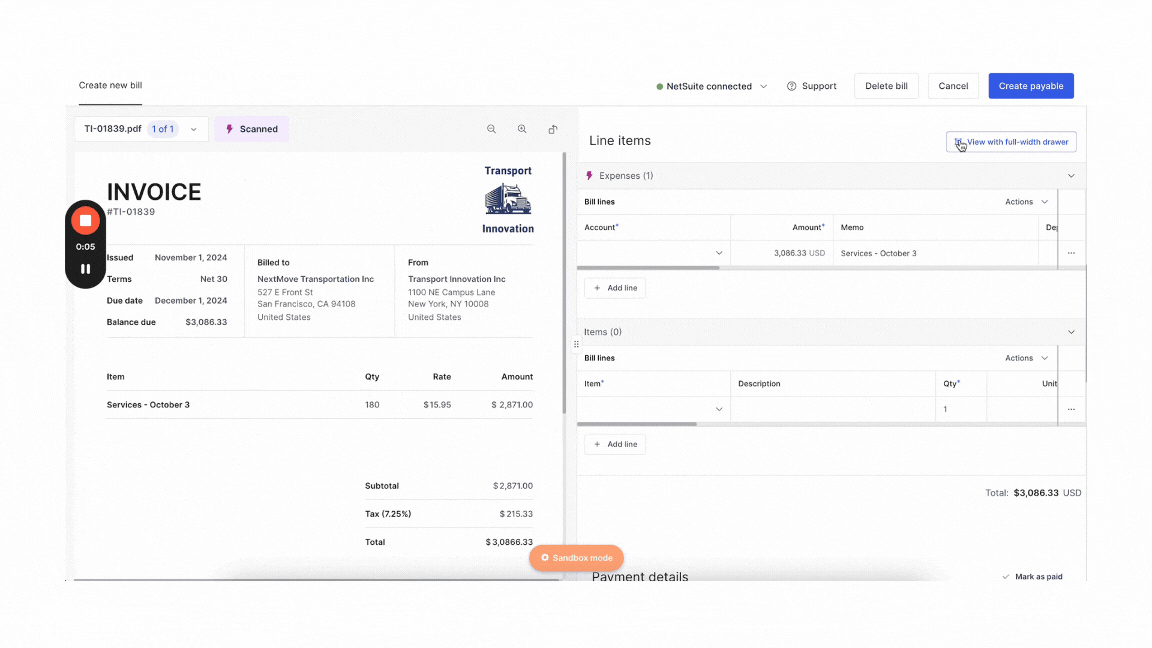Toggle the Mark as paid option

1032,577
